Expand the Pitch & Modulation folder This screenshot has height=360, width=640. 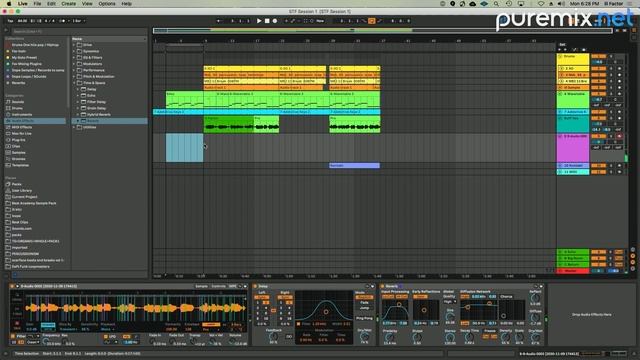tap(74, 77)
